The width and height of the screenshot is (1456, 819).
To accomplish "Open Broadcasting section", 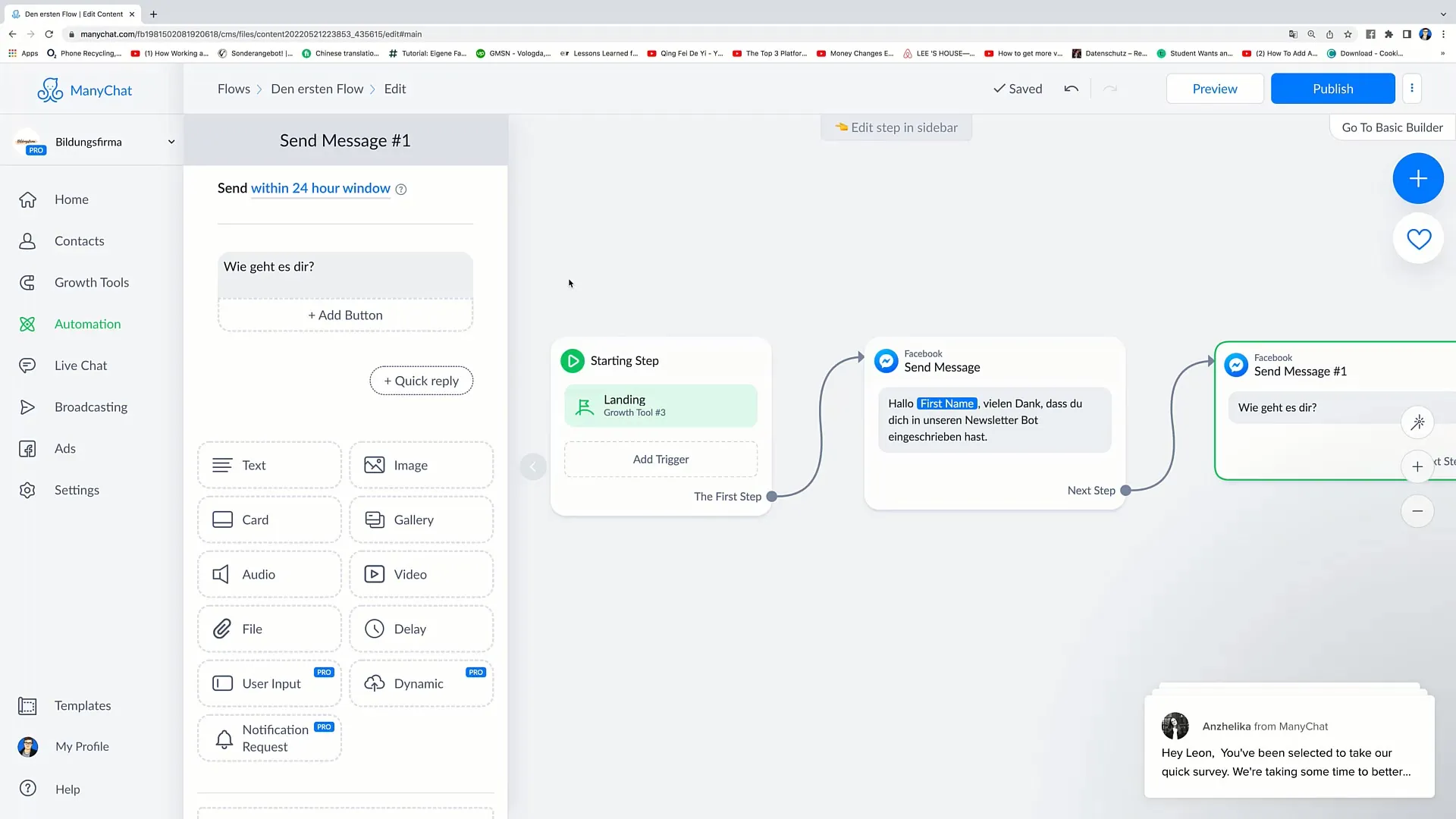I will click(90, 407).
